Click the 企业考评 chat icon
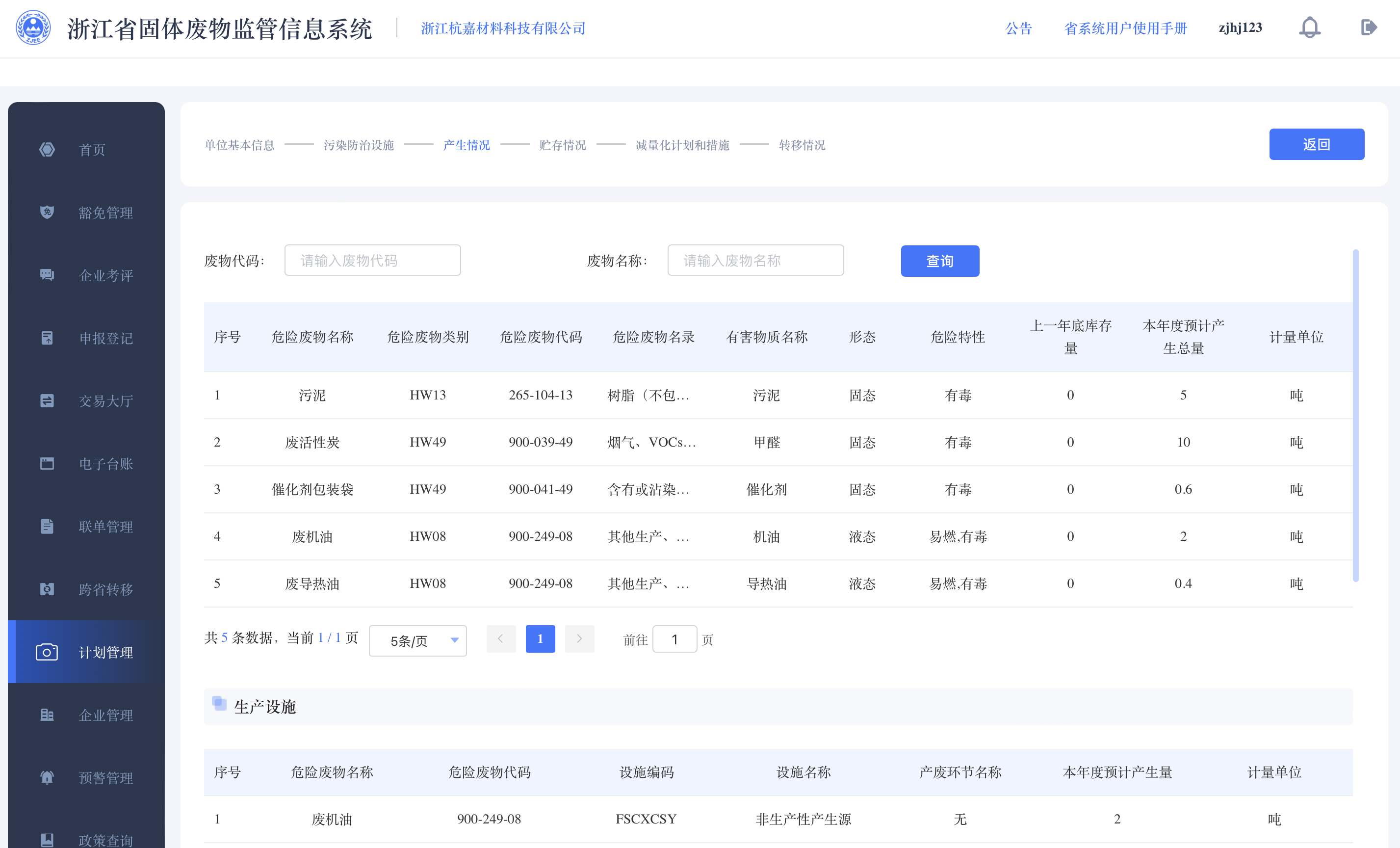 (47, 275)
